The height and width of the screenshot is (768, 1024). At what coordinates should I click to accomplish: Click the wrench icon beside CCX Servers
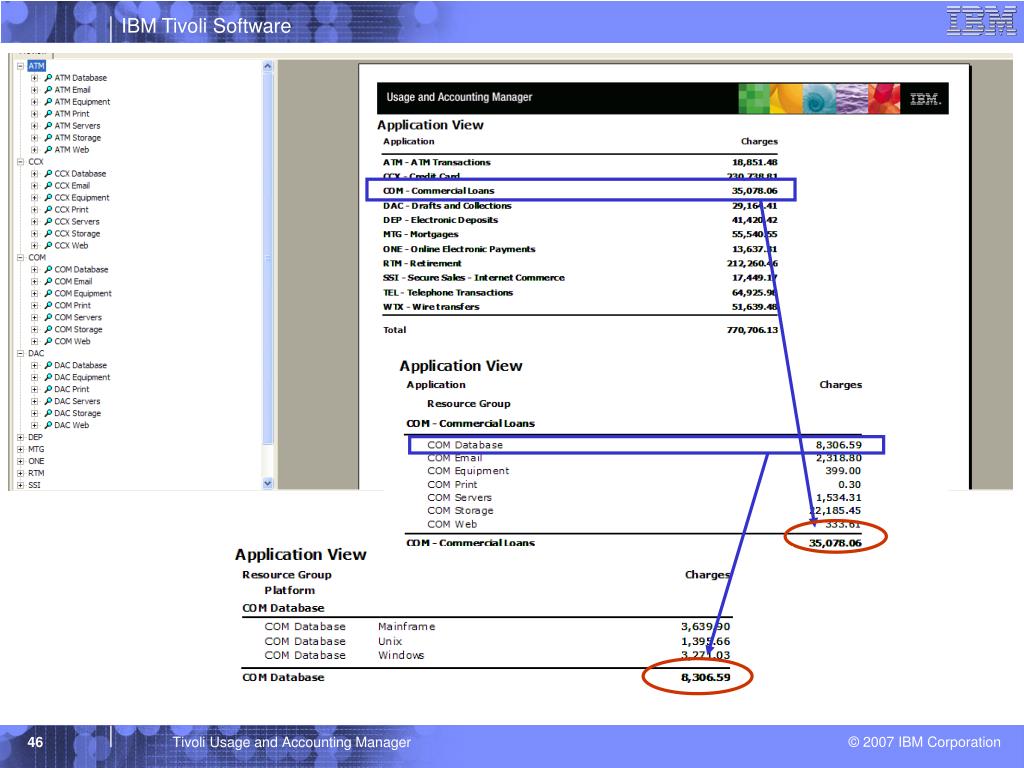[48, 221]
